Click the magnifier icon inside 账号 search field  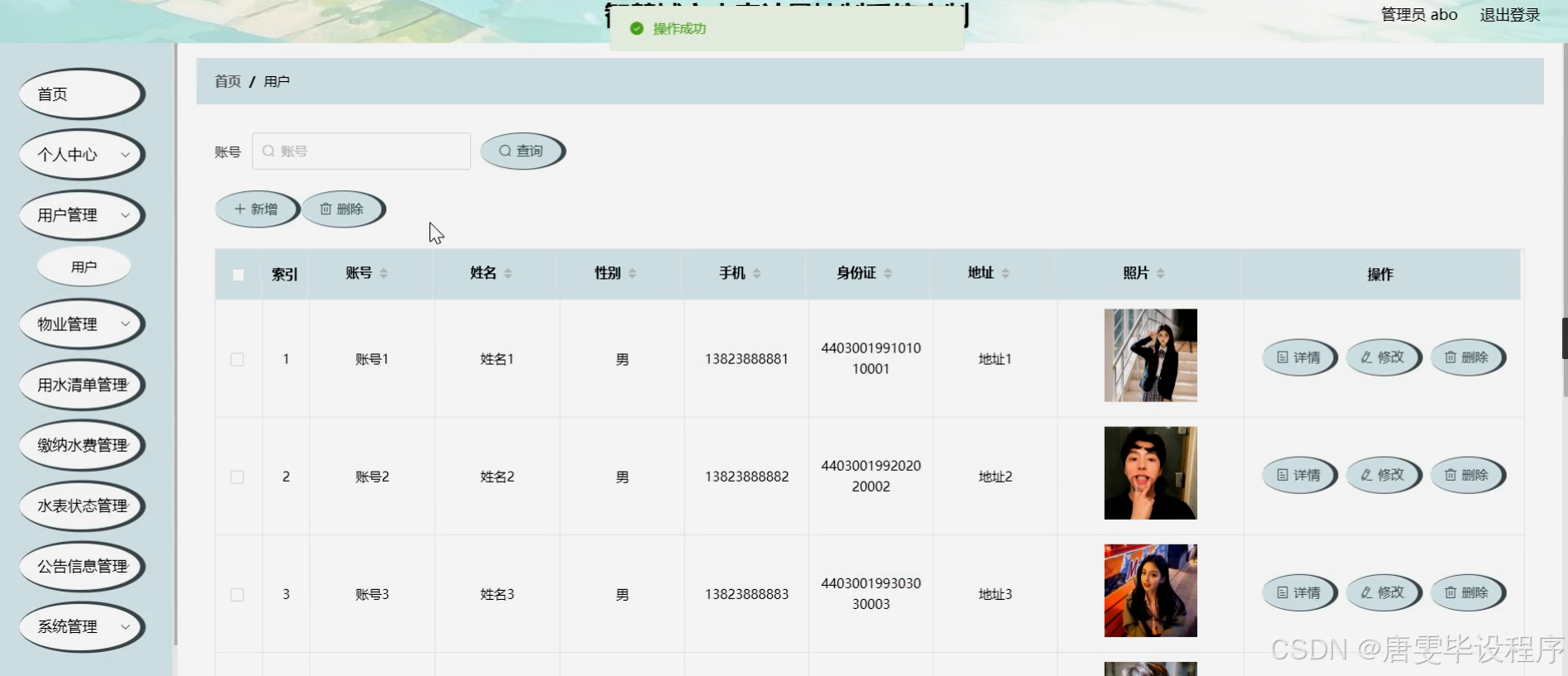click(x=268, y=151)
